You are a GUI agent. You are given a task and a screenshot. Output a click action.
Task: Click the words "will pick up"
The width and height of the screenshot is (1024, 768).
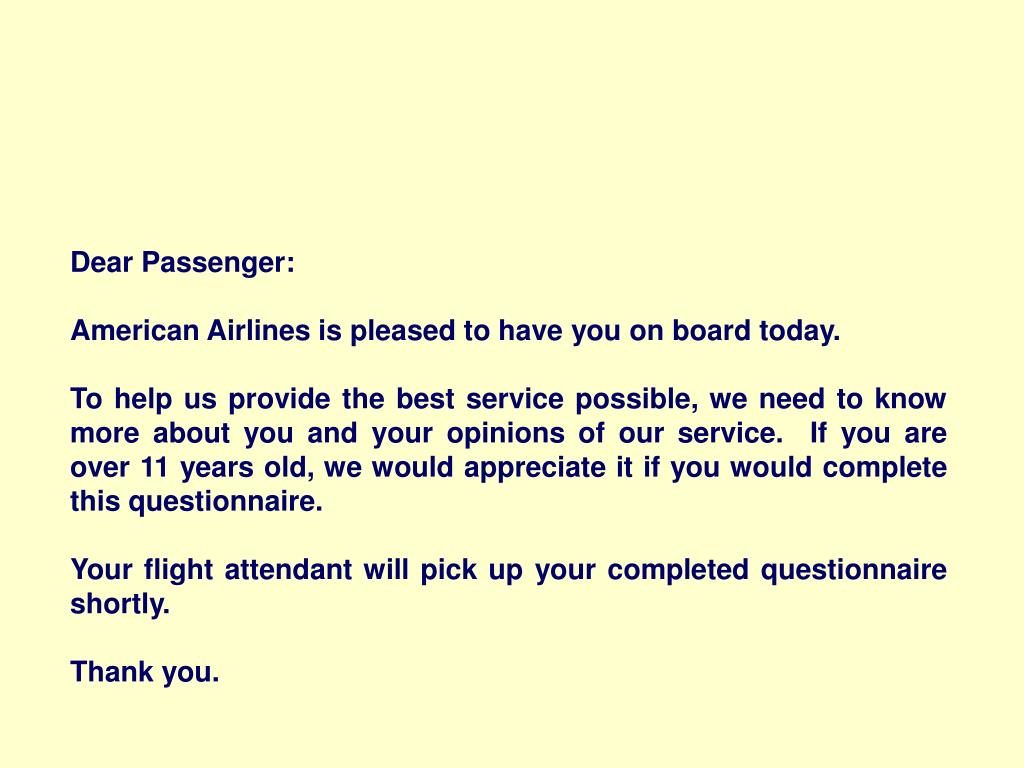[443, 570]
